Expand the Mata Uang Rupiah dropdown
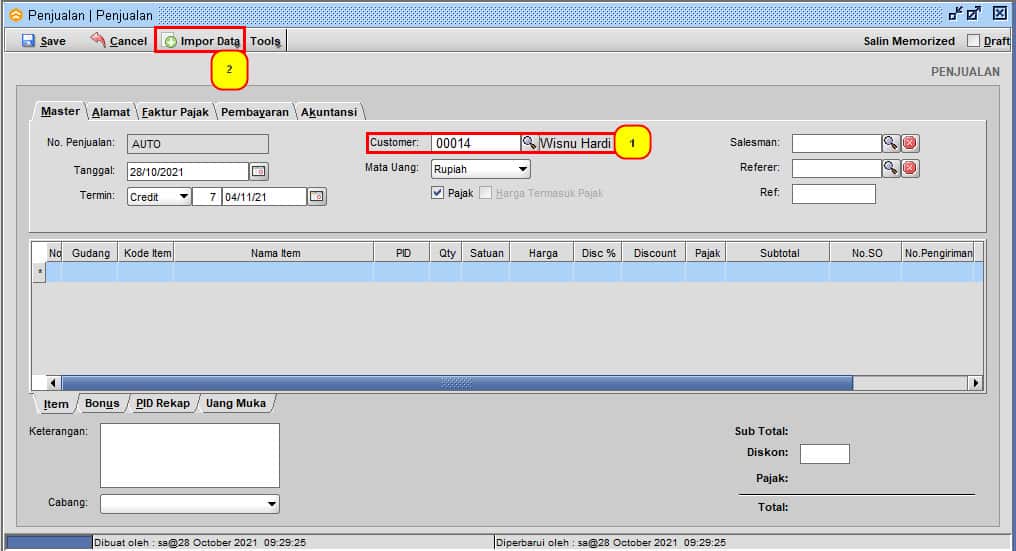The height and width of the screenshot is (551, 1016). click(523, 169)
